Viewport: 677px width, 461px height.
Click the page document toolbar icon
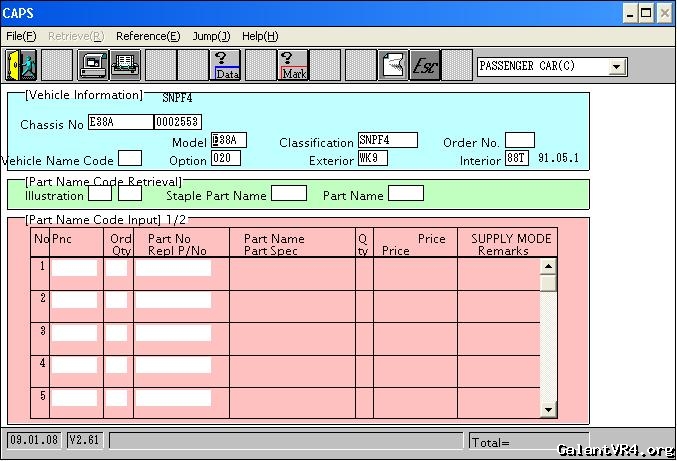click(x=392, y=66)
